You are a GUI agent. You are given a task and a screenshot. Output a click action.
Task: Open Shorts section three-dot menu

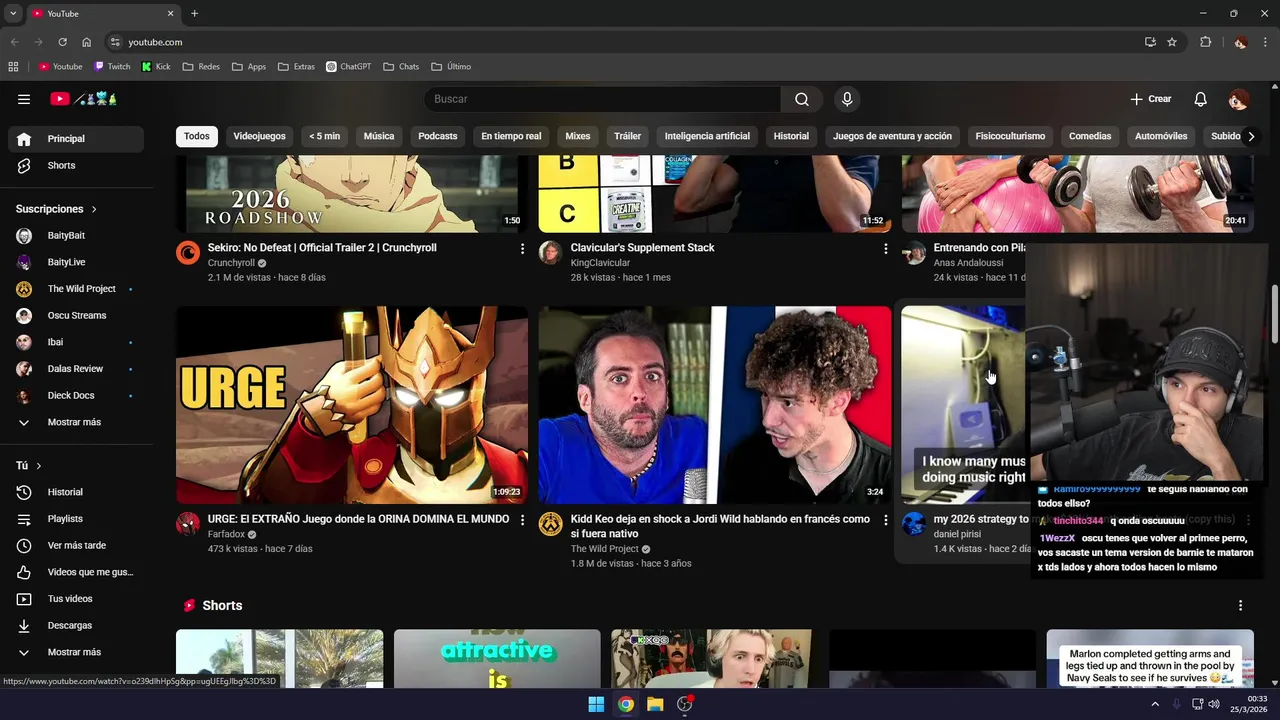coord(1240,606)
